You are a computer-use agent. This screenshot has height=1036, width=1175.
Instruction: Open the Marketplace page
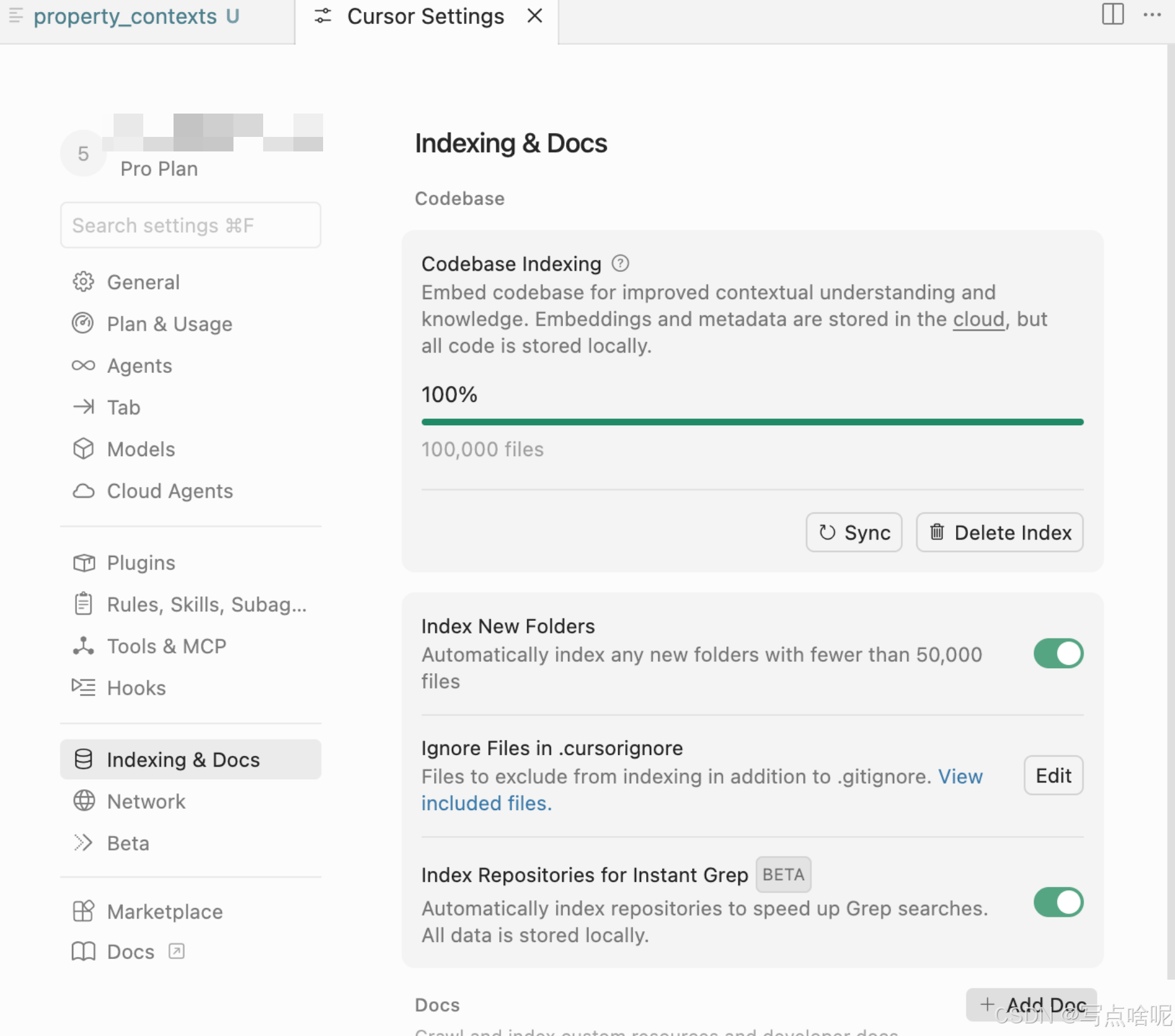(164, 912)
